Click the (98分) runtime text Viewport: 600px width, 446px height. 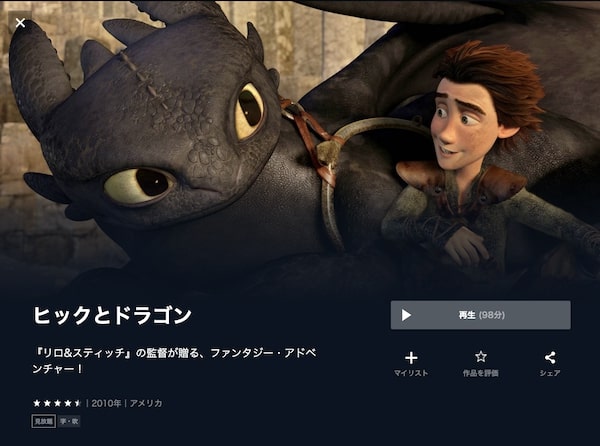coord(491,315)
